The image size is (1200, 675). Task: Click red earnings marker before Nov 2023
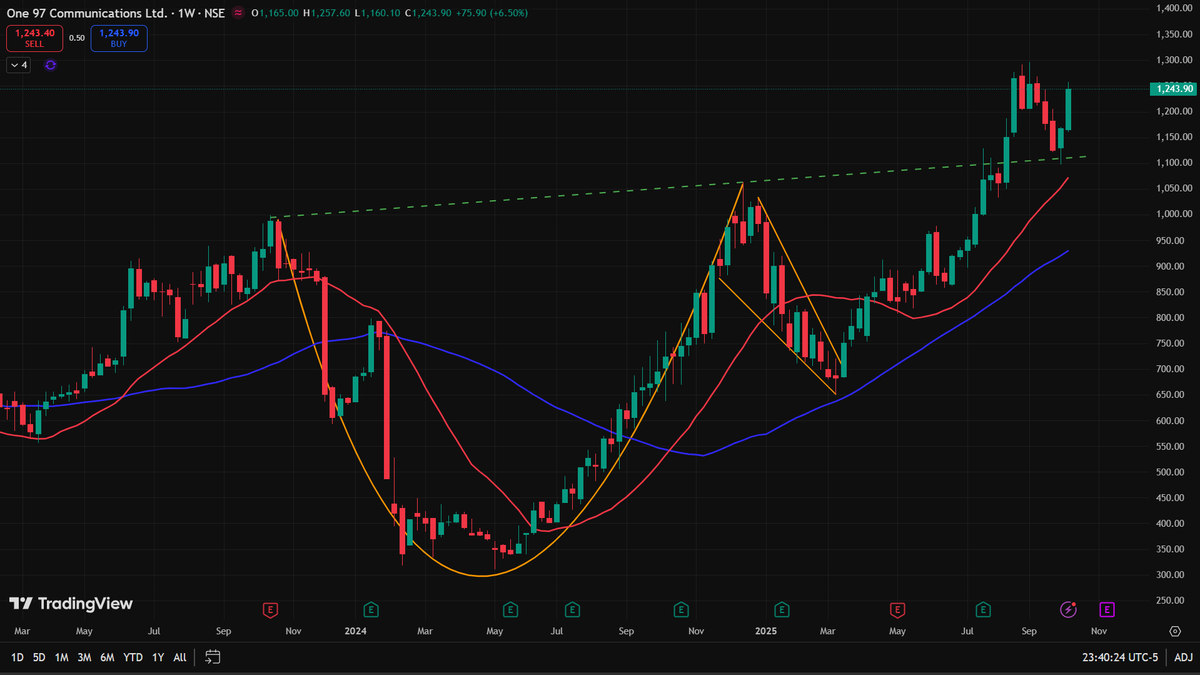[x=269, y=609]
